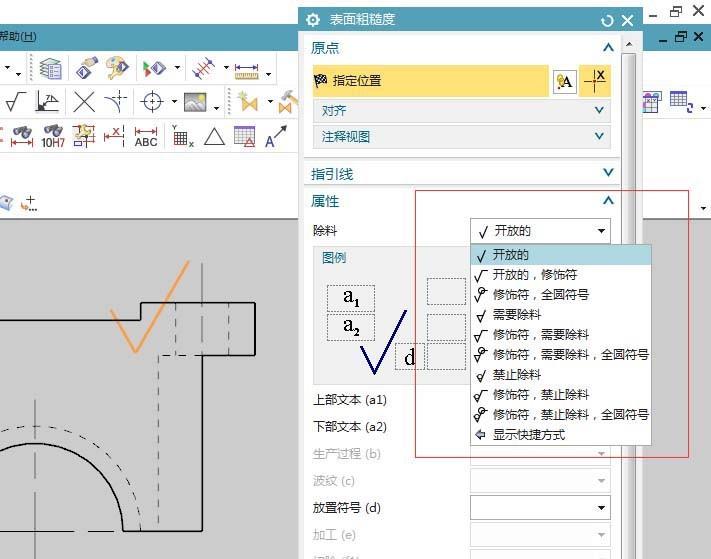Viewport: 711px width, 559px height.
Task: Select the surface roughness symbol tool
Action: [x=16, y=102]
